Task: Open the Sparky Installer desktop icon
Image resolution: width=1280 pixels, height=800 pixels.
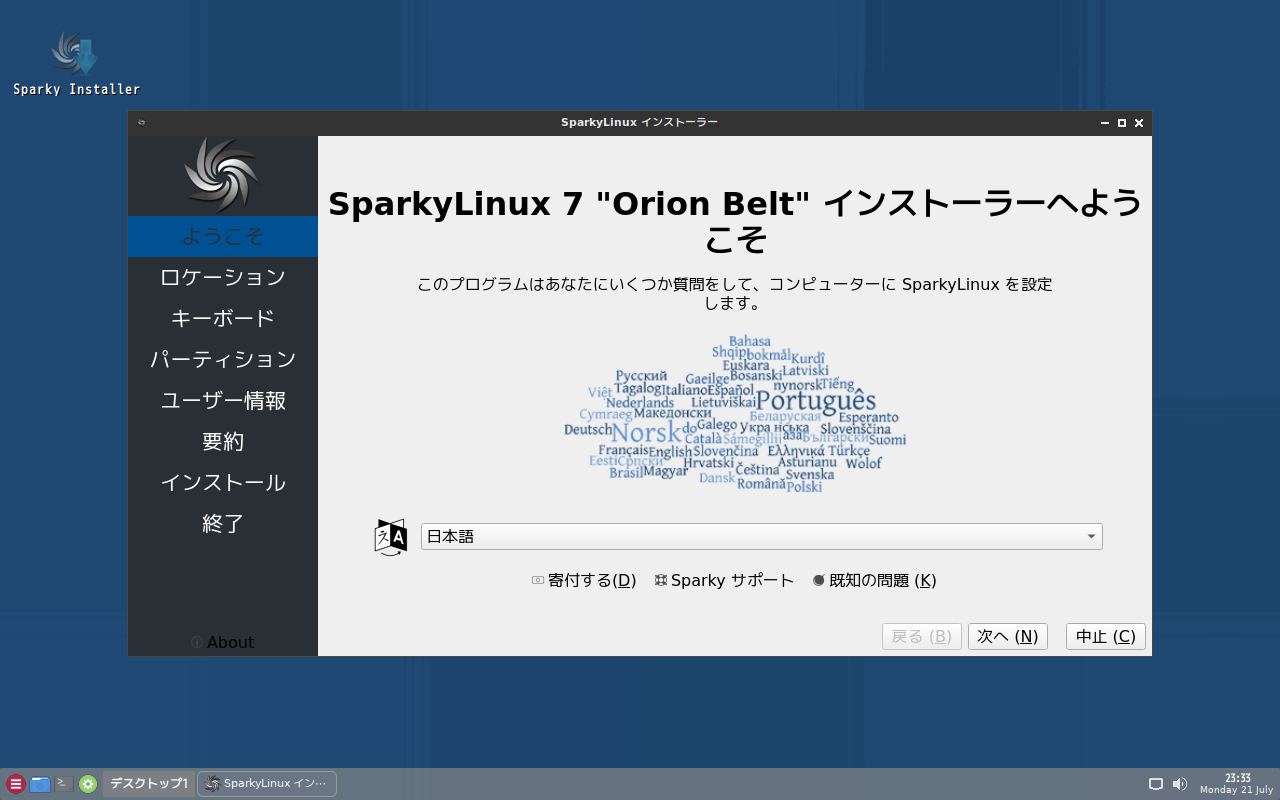Action: coord(76,64)
